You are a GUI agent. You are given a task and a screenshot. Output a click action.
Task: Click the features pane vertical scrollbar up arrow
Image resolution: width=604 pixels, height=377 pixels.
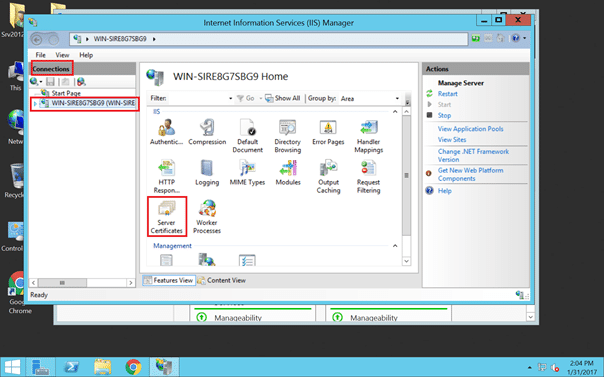click(406, 112)
